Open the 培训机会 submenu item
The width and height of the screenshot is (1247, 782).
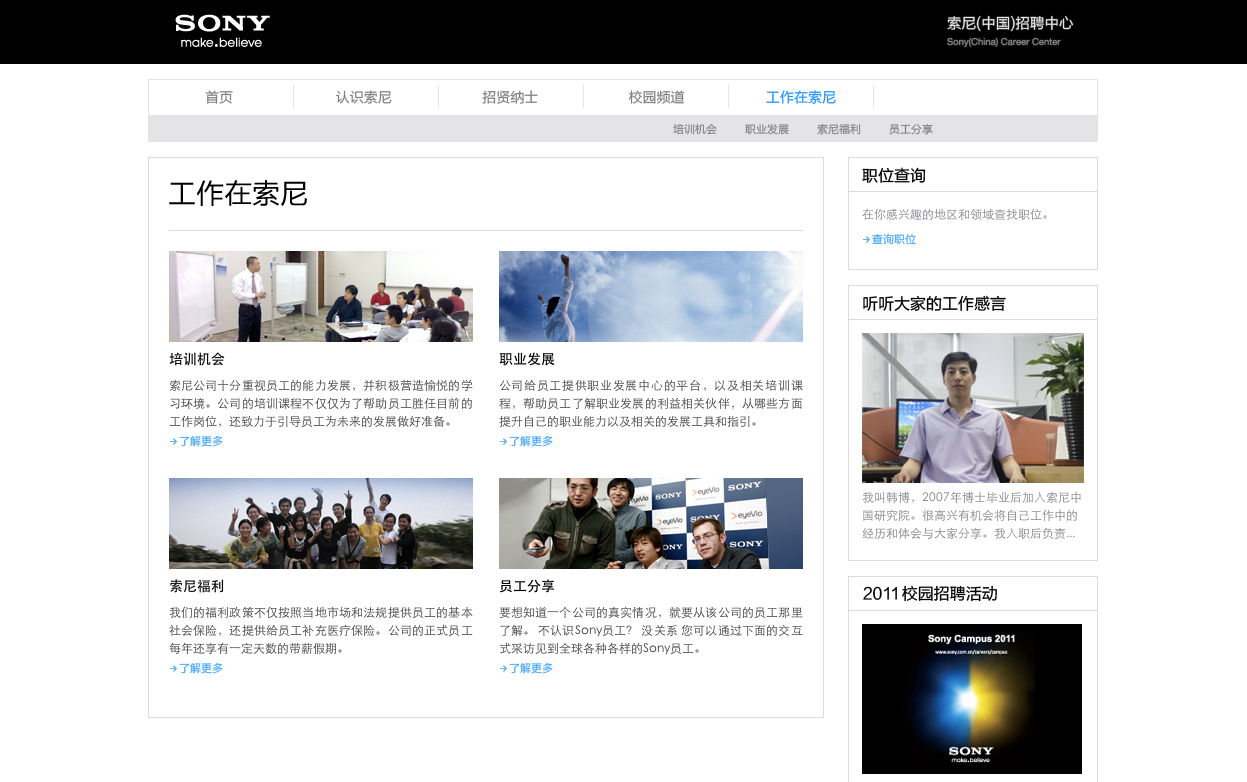pyautogui.click(x=694, y=129)
